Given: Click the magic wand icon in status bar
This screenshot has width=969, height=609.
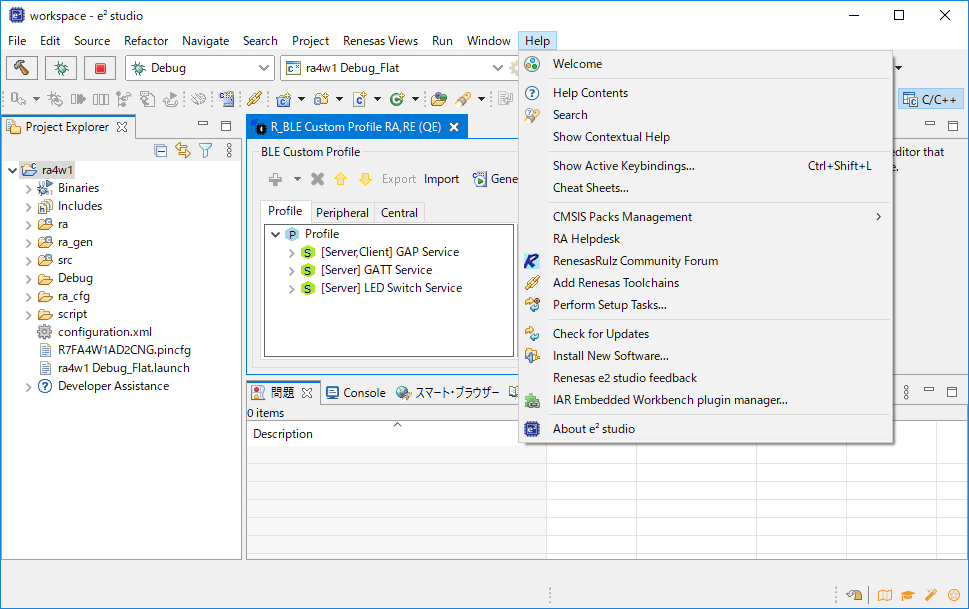Looking at the screenshot, I should click(931, 595).
